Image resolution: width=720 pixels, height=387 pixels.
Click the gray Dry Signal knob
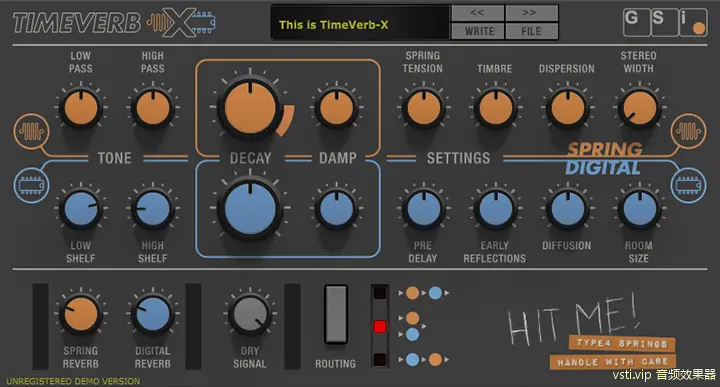(250, 314)
